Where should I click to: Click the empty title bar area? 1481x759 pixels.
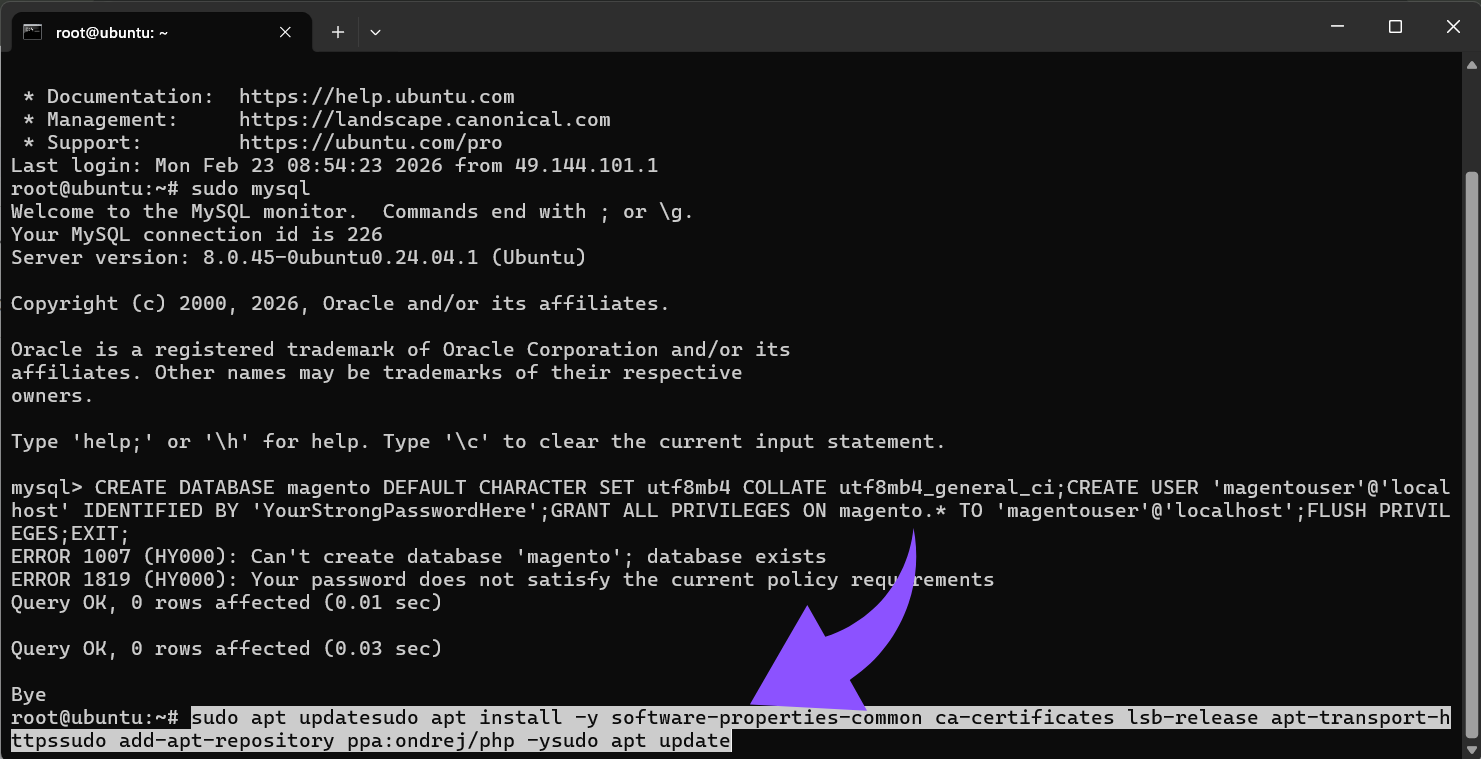pos(800,27)
